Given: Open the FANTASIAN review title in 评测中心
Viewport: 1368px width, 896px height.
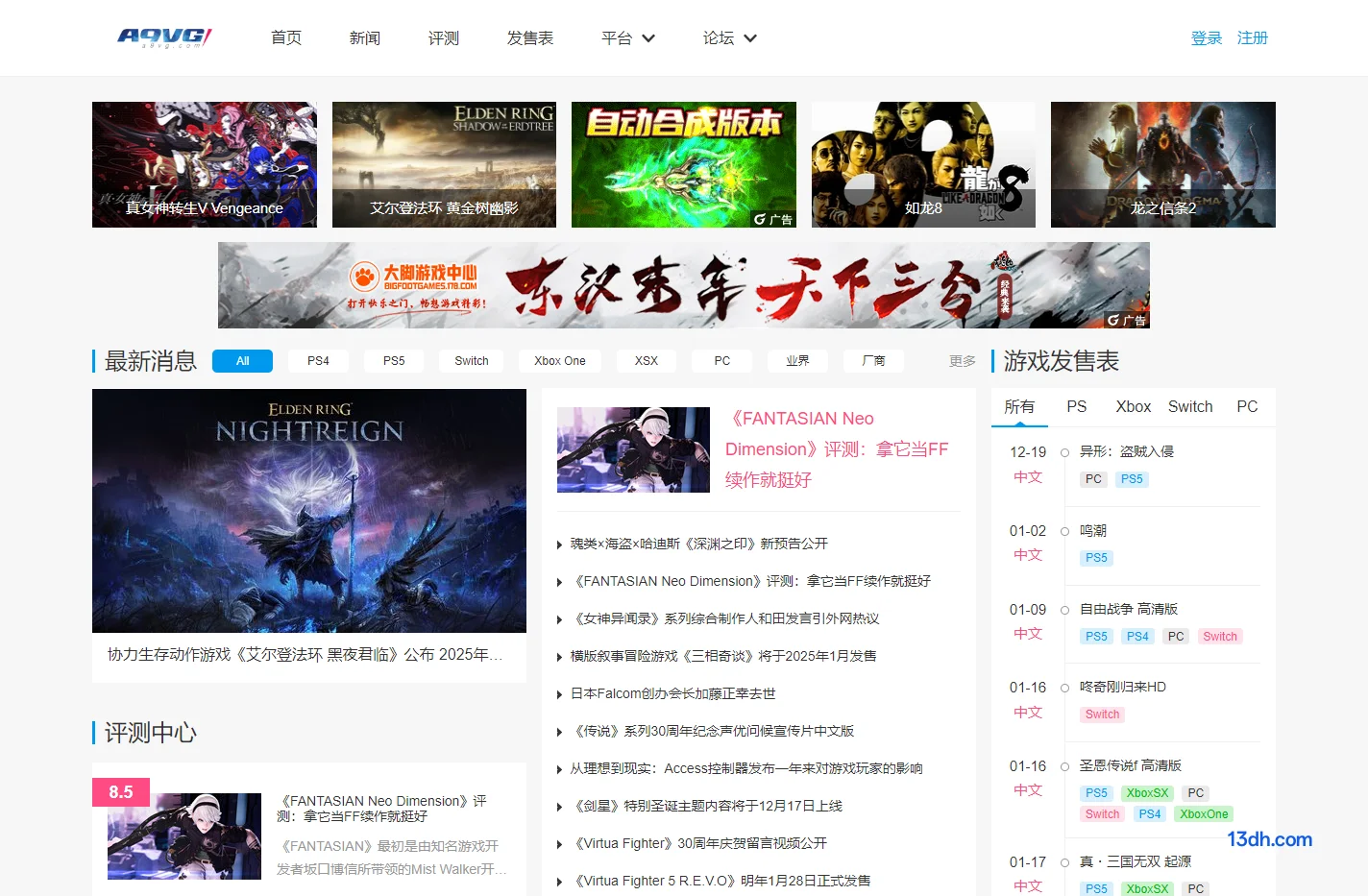Looking at the screenshot, I should pyautogui.click(x=381, y=809).
